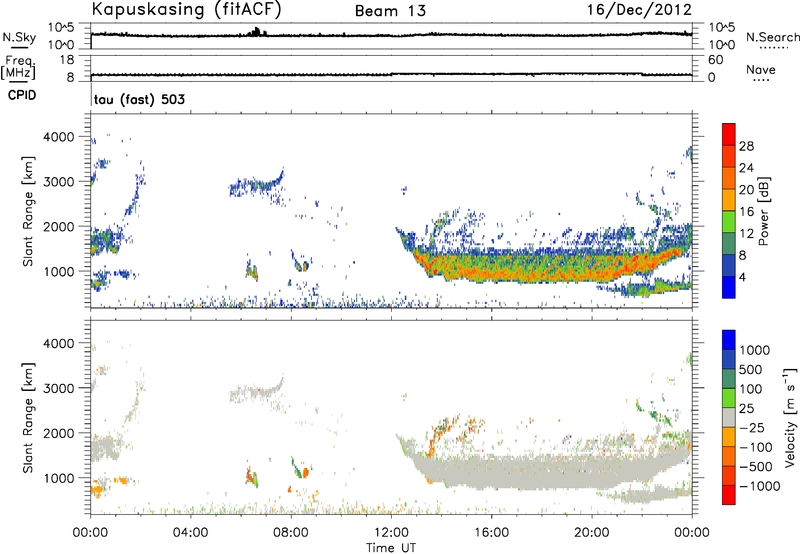This screenshot has height=554, width=800.
Task: Click the 'Nave' legend label
Action: click(x=761, y=69)
